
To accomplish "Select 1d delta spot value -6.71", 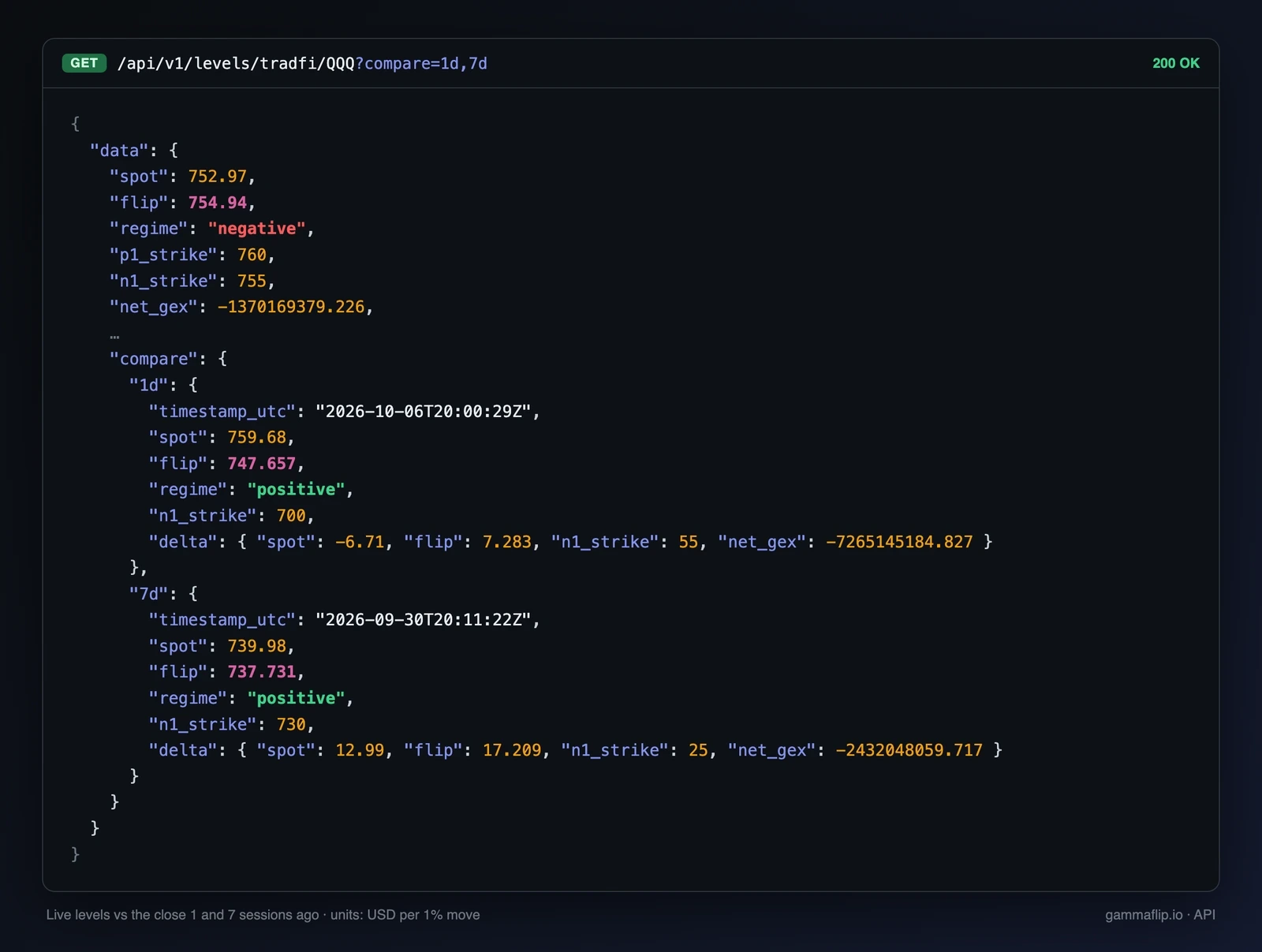I will click(x=360, y=542).
